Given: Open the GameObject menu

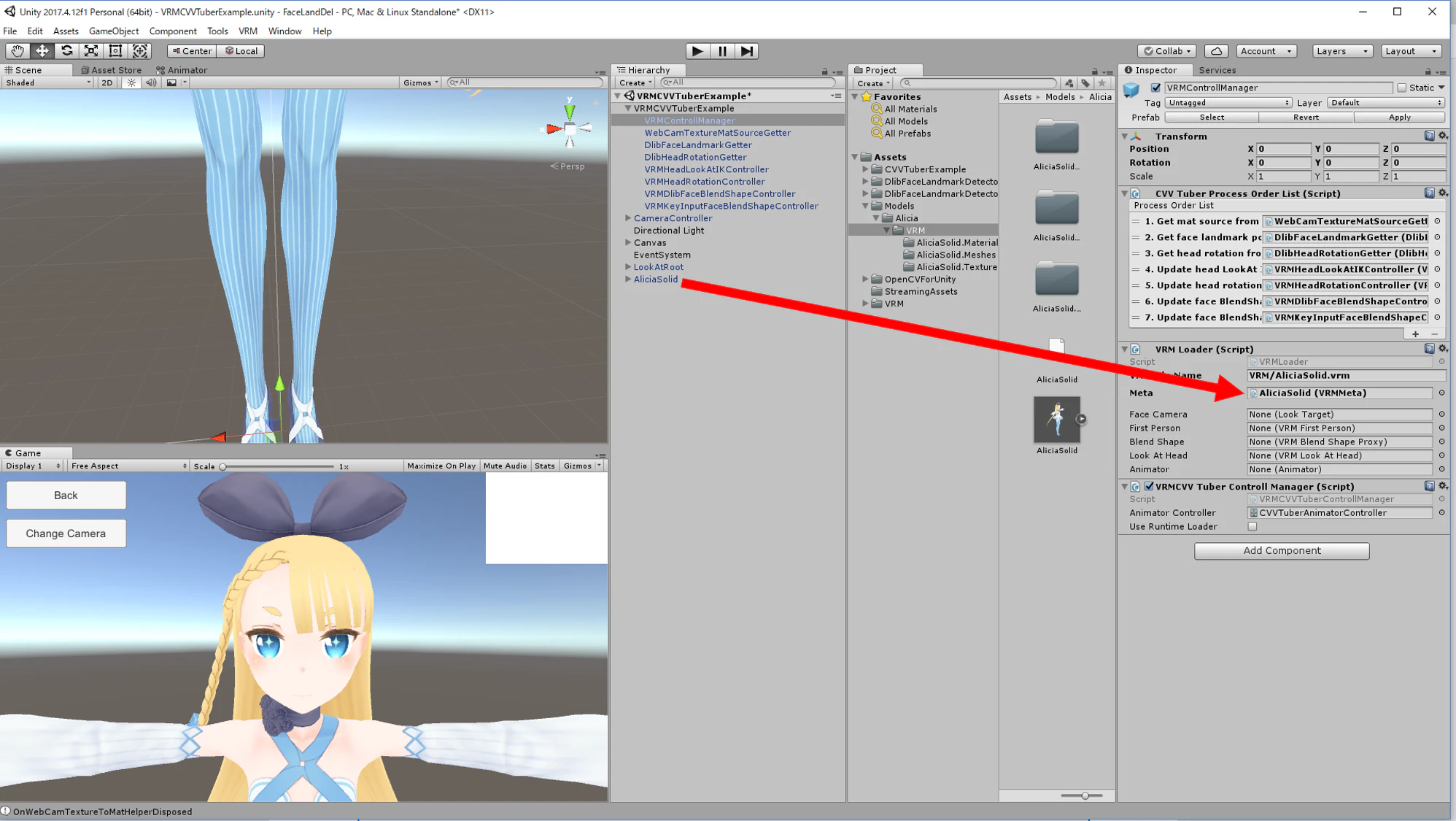Looking at the screenshot, I should [x=114, y=31].
